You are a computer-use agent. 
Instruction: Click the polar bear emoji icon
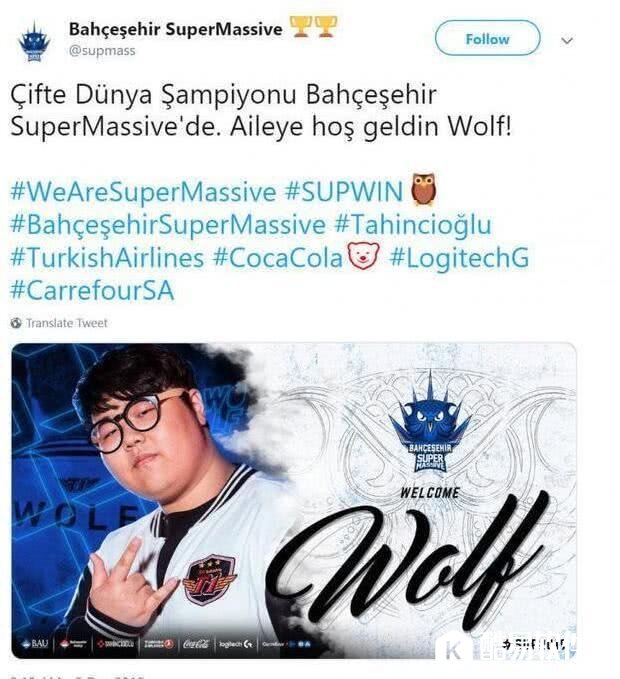[x=364, y=255]
